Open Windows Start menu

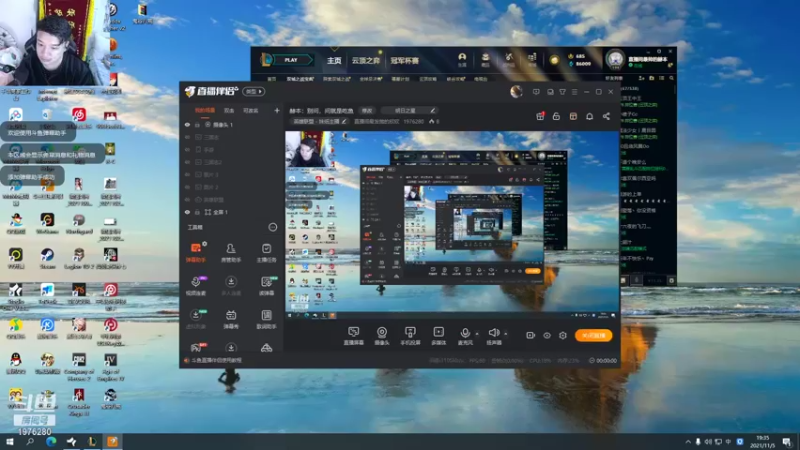tap(9, 442)
